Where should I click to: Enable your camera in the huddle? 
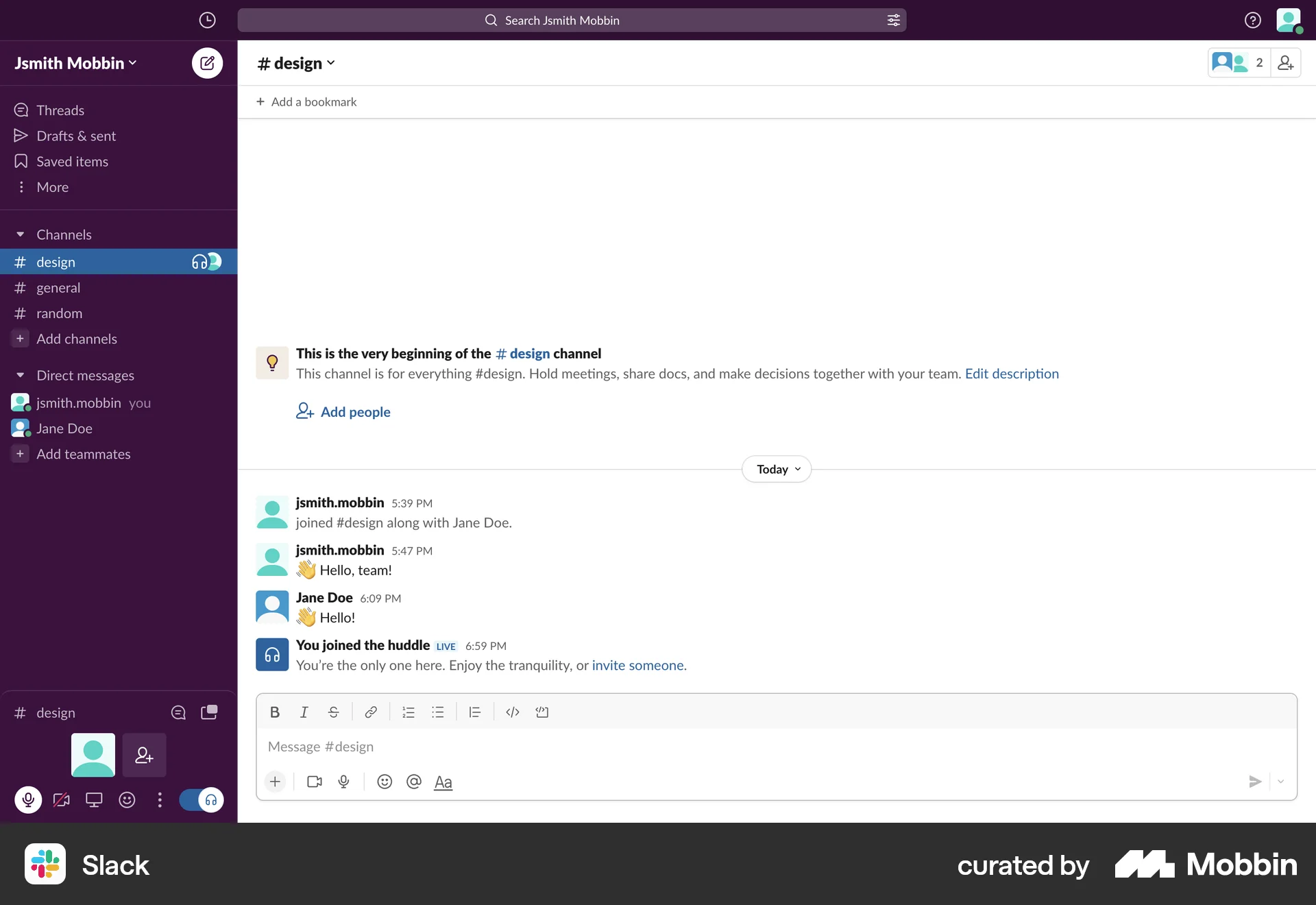61,800
